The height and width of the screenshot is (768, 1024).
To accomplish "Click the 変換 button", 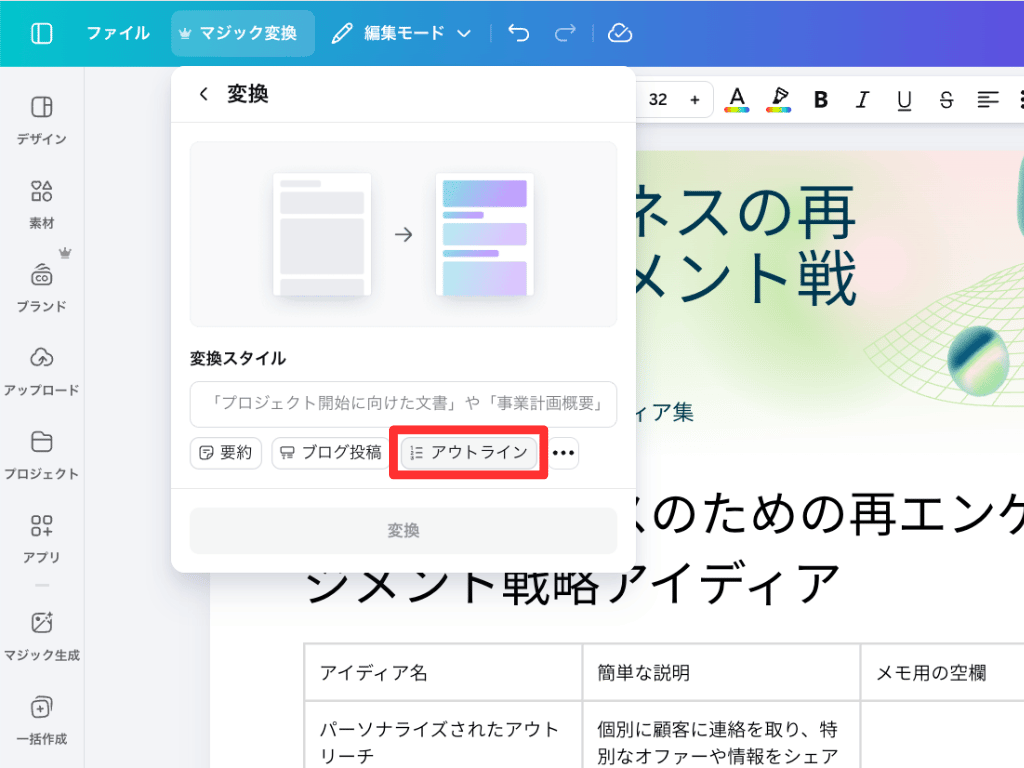I will [403, 531].
